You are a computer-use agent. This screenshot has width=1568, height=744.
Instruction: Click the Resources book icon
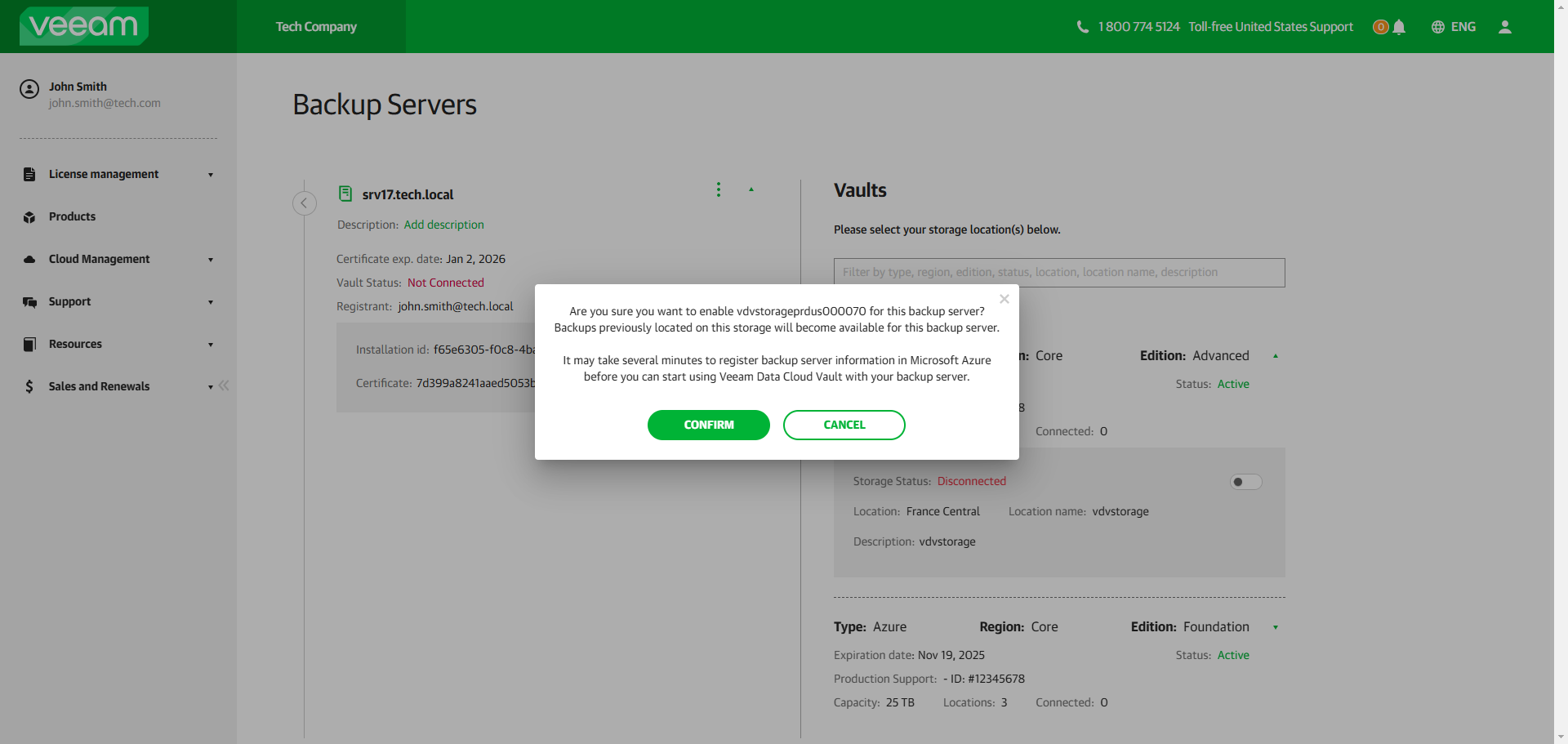click(29, 344)
